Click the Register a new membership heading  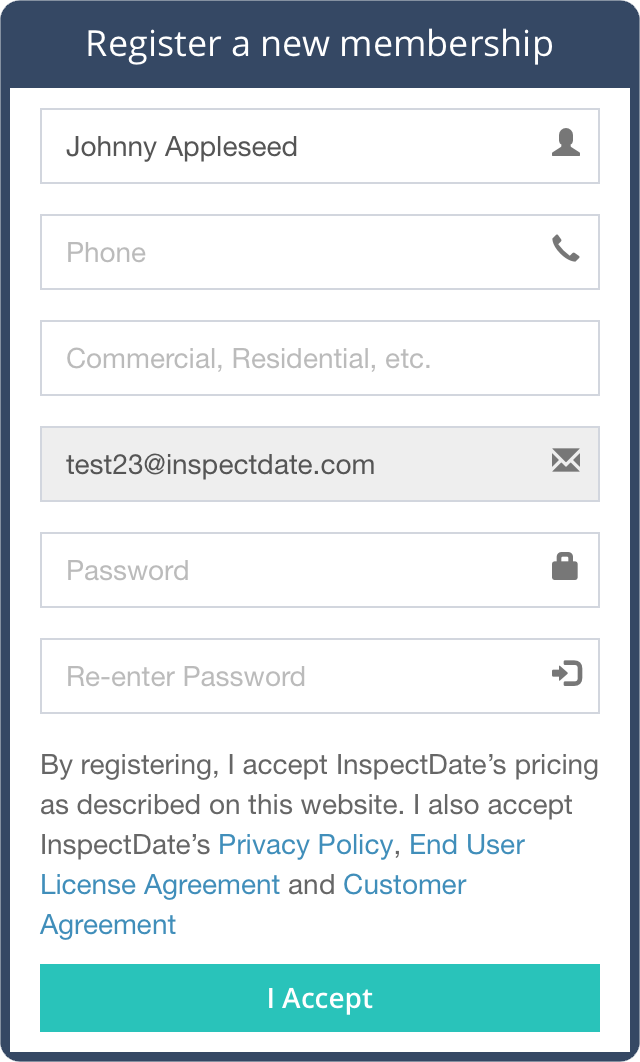point(320,44)
